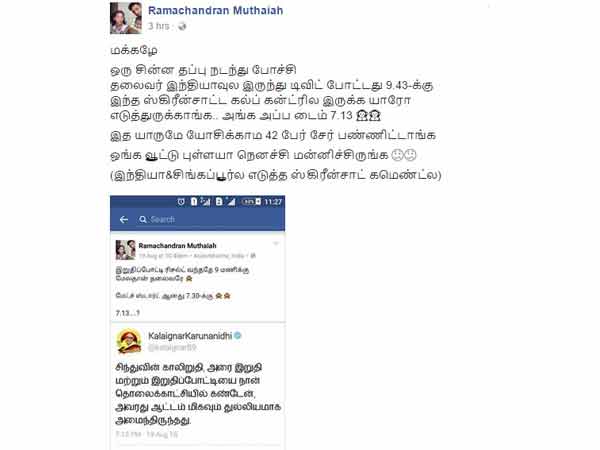Click the embedded post's date and location line
600x450 pixels.
197,255
